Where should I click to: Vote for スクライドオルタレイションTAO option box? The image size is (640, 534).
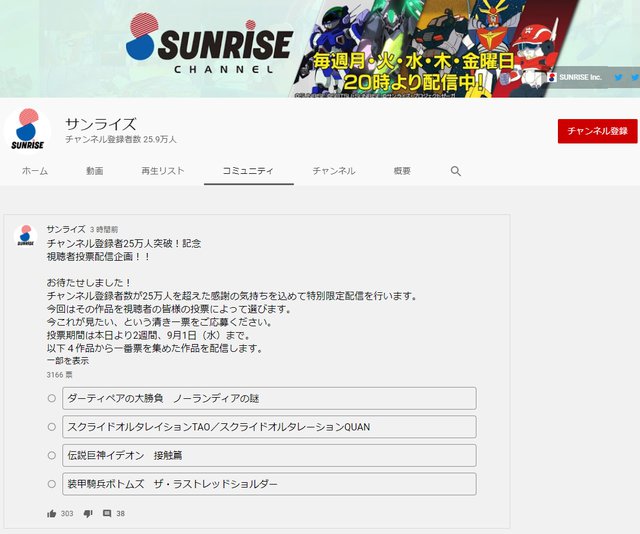point(269,427)
